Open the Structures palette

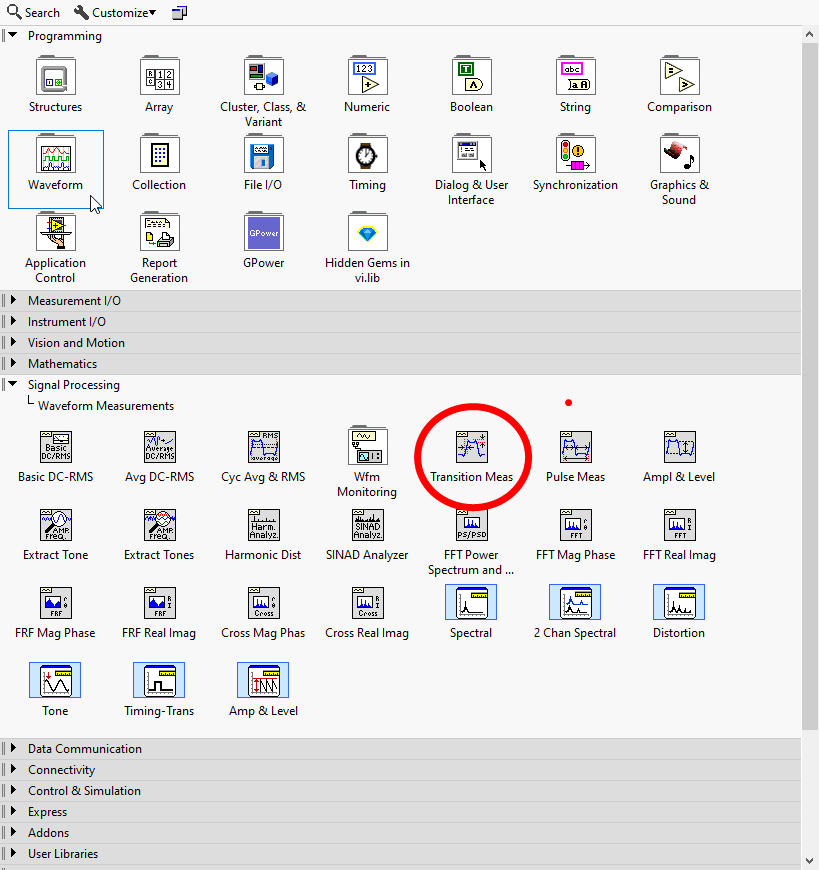point(55,78)
